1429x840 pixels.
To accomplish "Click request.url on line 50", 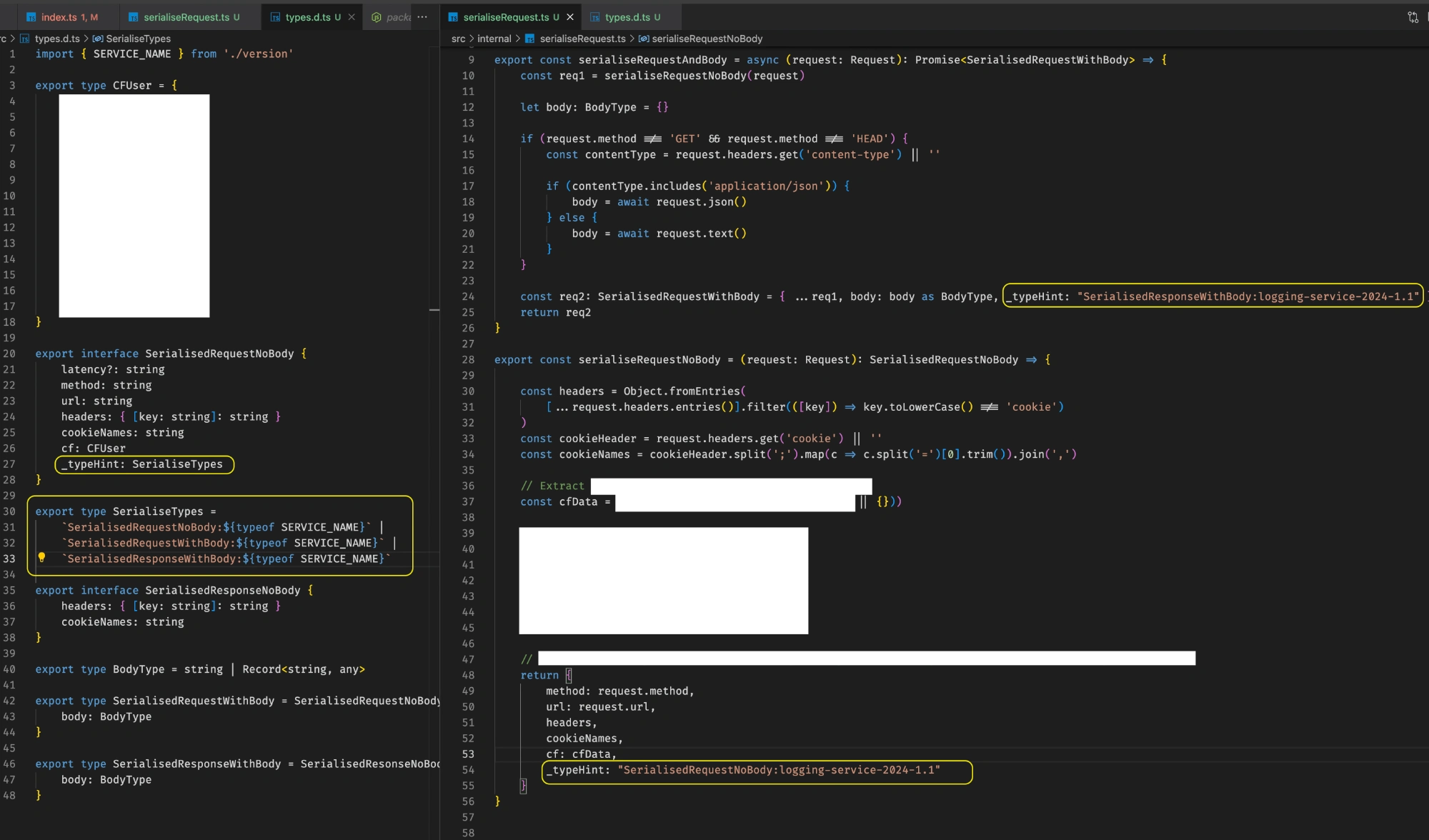I will pos(614,707).
